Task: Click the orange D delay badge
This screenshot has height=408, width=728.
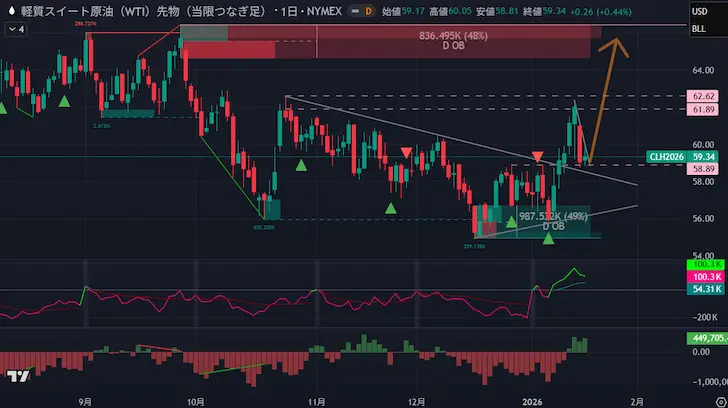Action: coord(367,10)
